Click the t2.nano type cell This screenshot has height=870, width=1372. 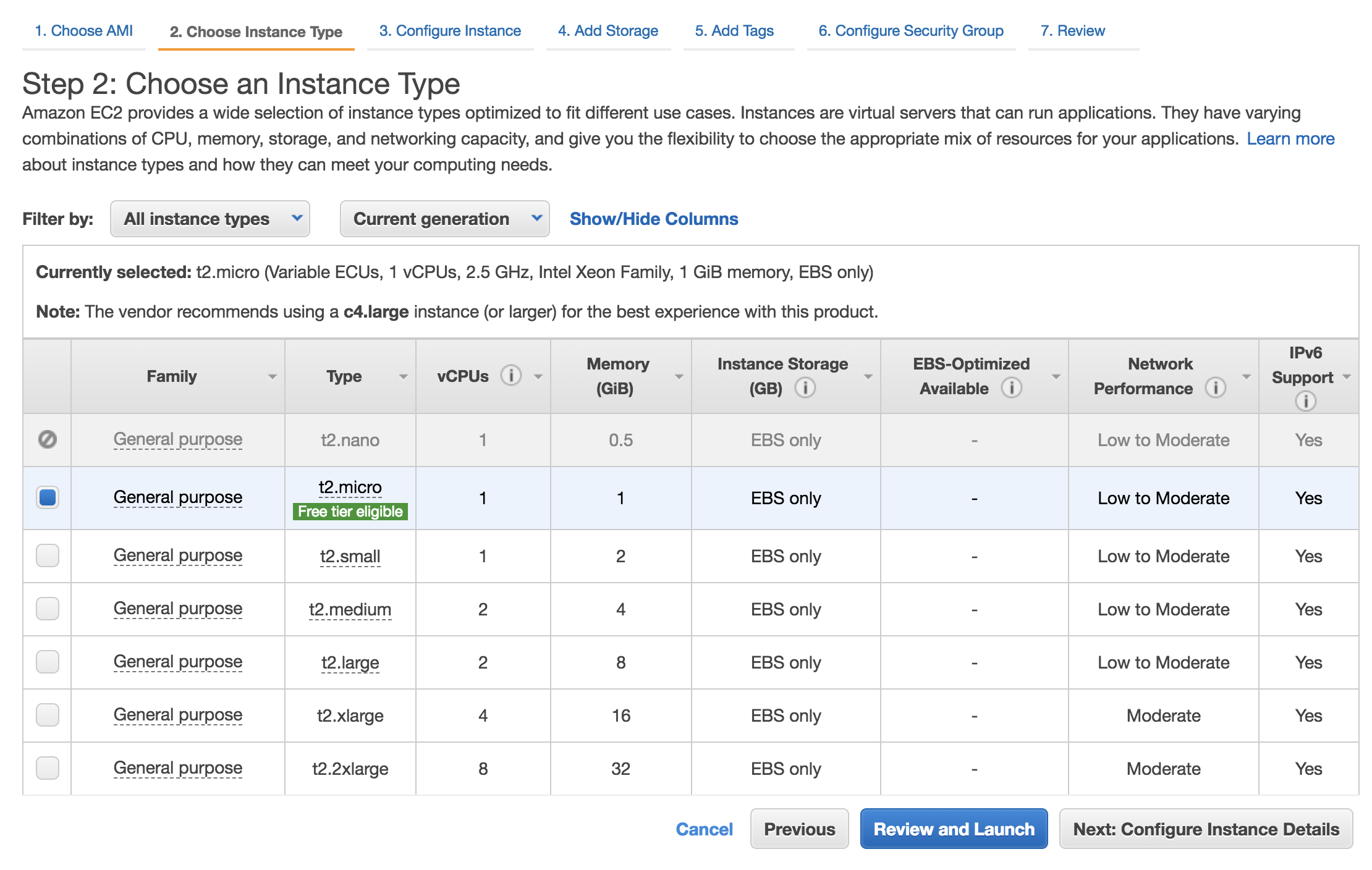350,440
